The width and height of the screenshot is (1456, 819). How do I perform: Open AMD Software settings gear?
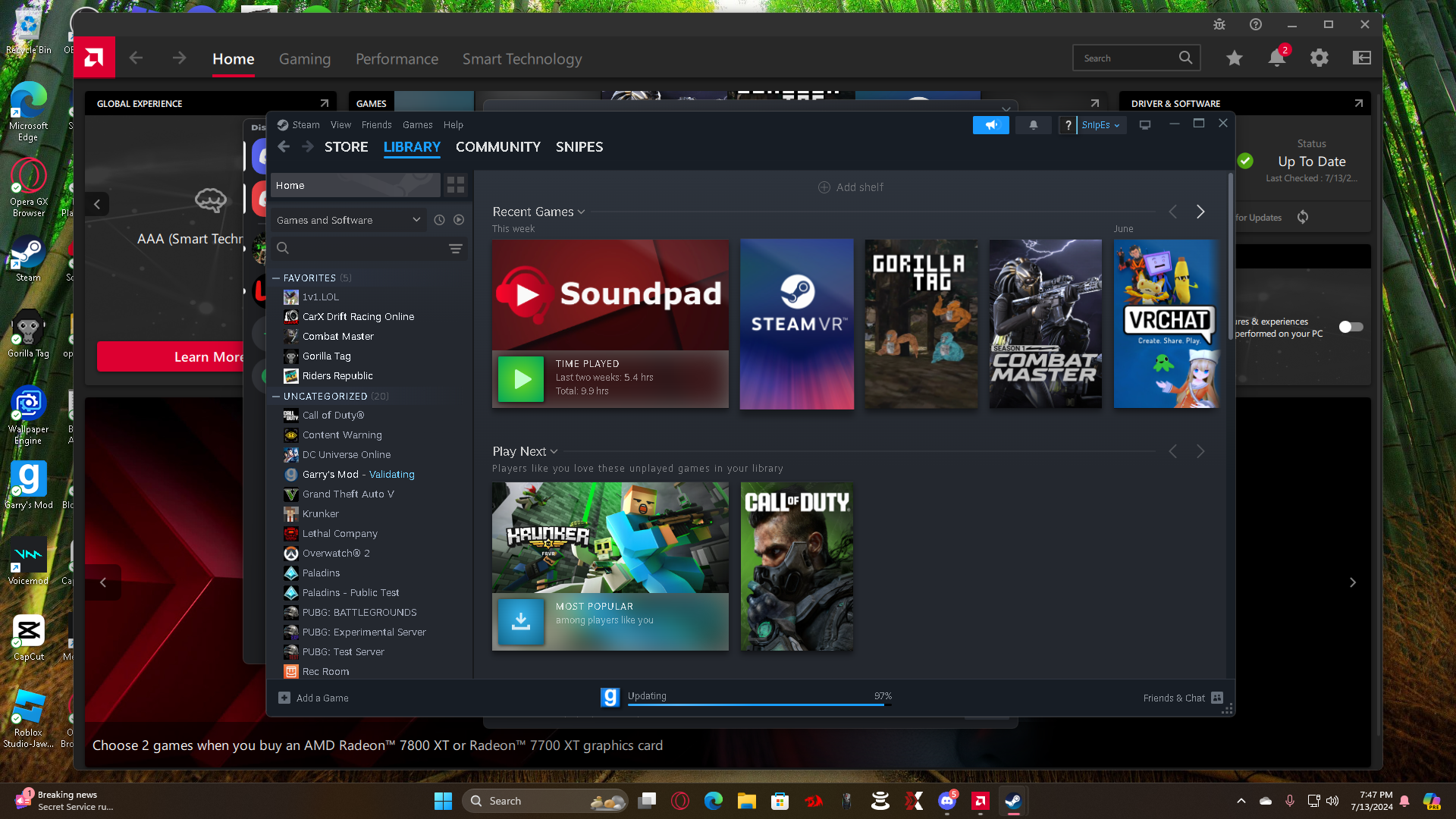1319,58
